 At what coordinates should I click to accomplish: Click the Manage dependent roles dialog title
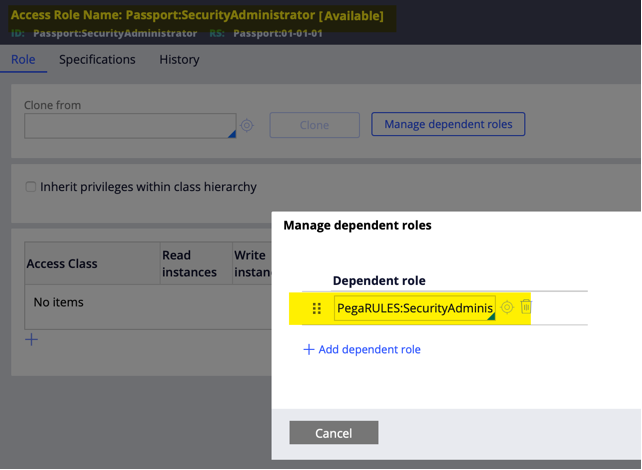357,225
